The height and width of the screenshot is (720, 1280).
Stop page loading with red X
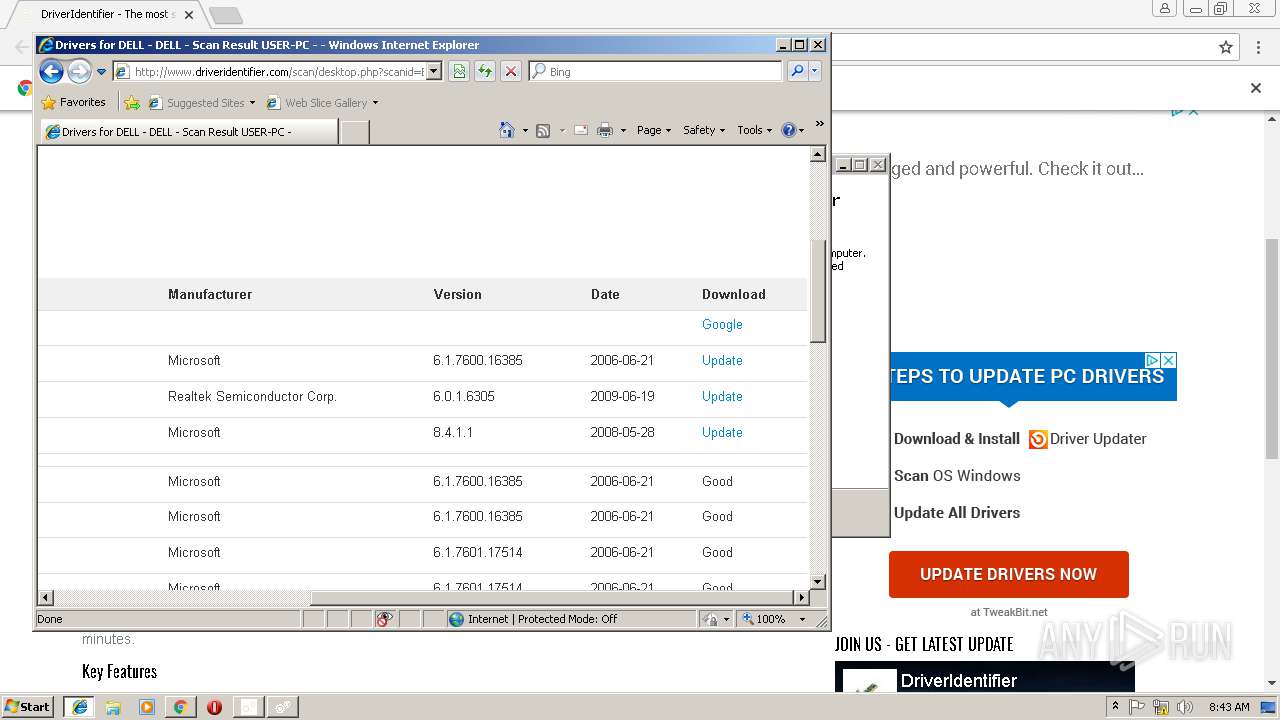click(511, 72)
